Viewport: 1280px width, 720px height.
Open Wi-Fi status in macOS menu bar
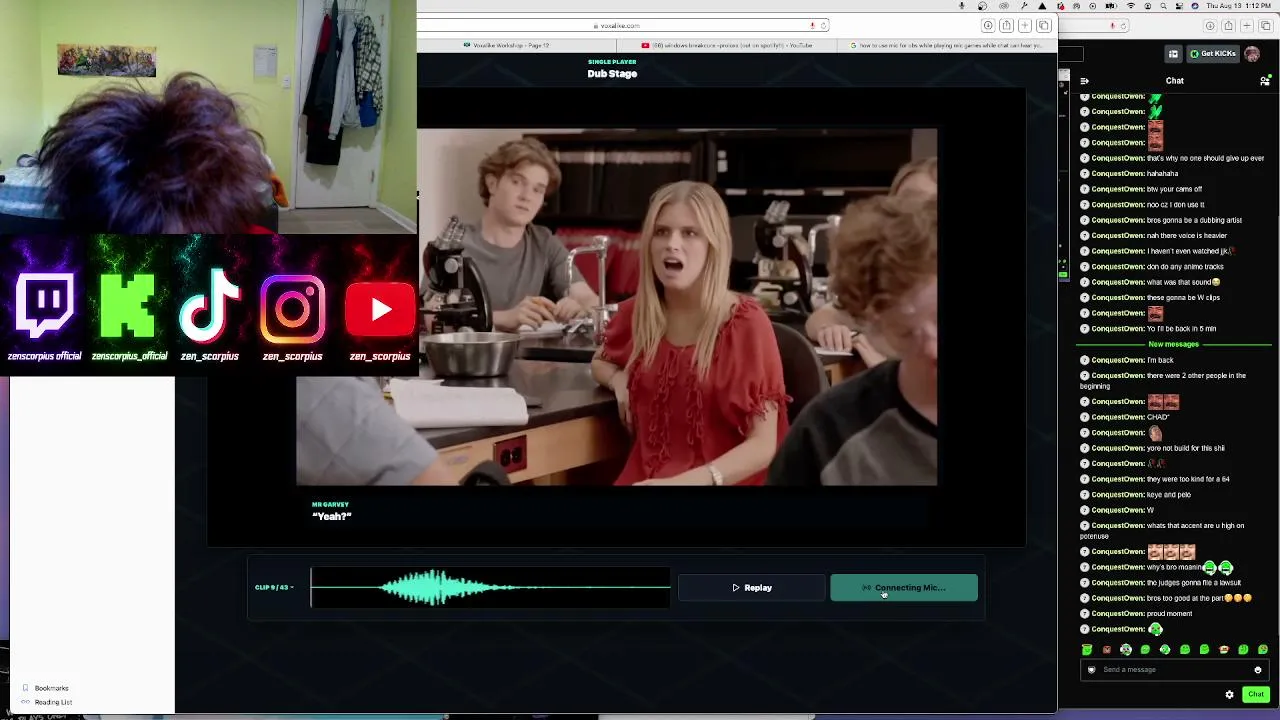click(x=1131, y=6)
